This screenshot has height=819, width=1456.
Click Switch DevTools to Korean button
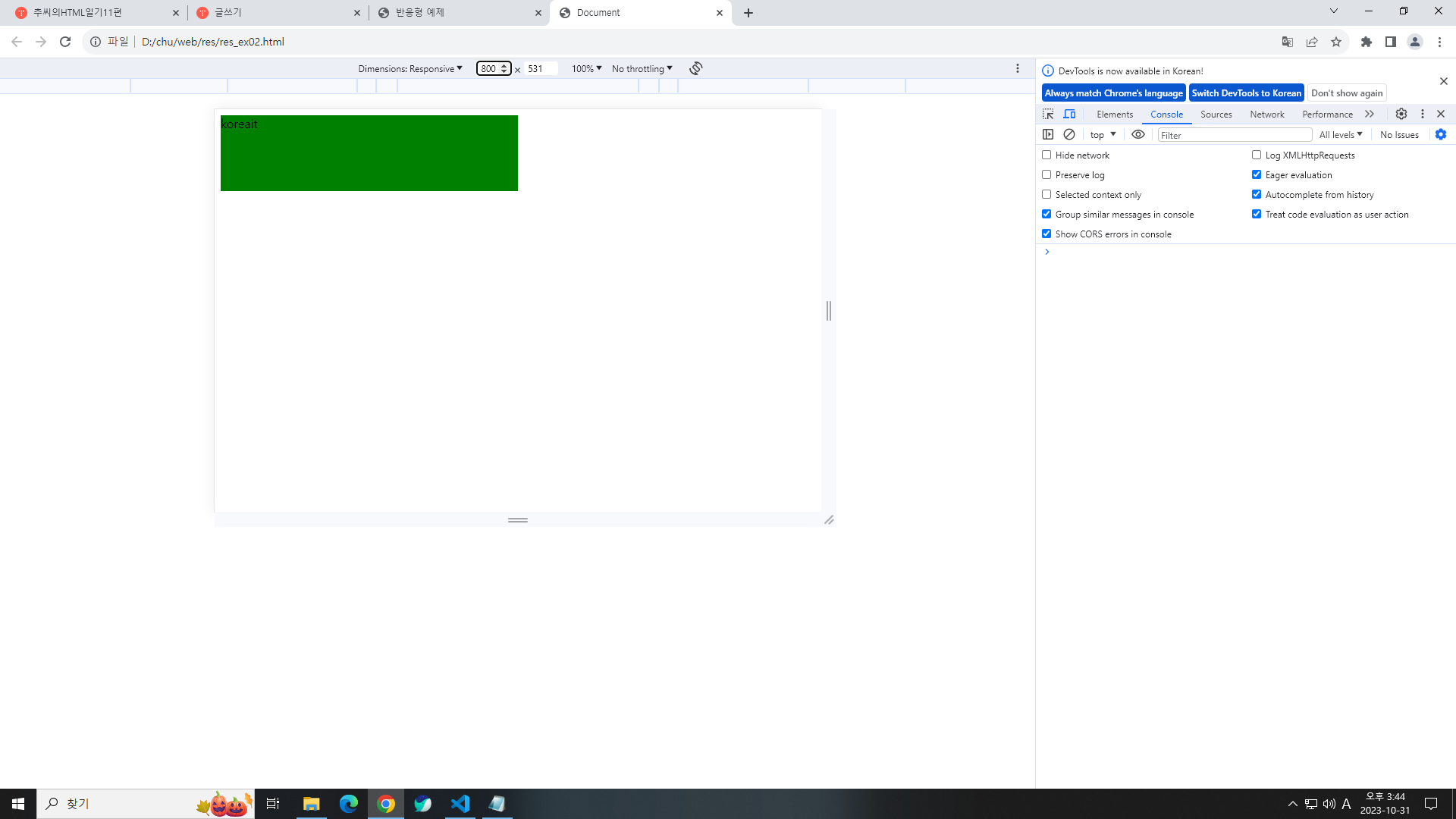tap(1246, 93)
